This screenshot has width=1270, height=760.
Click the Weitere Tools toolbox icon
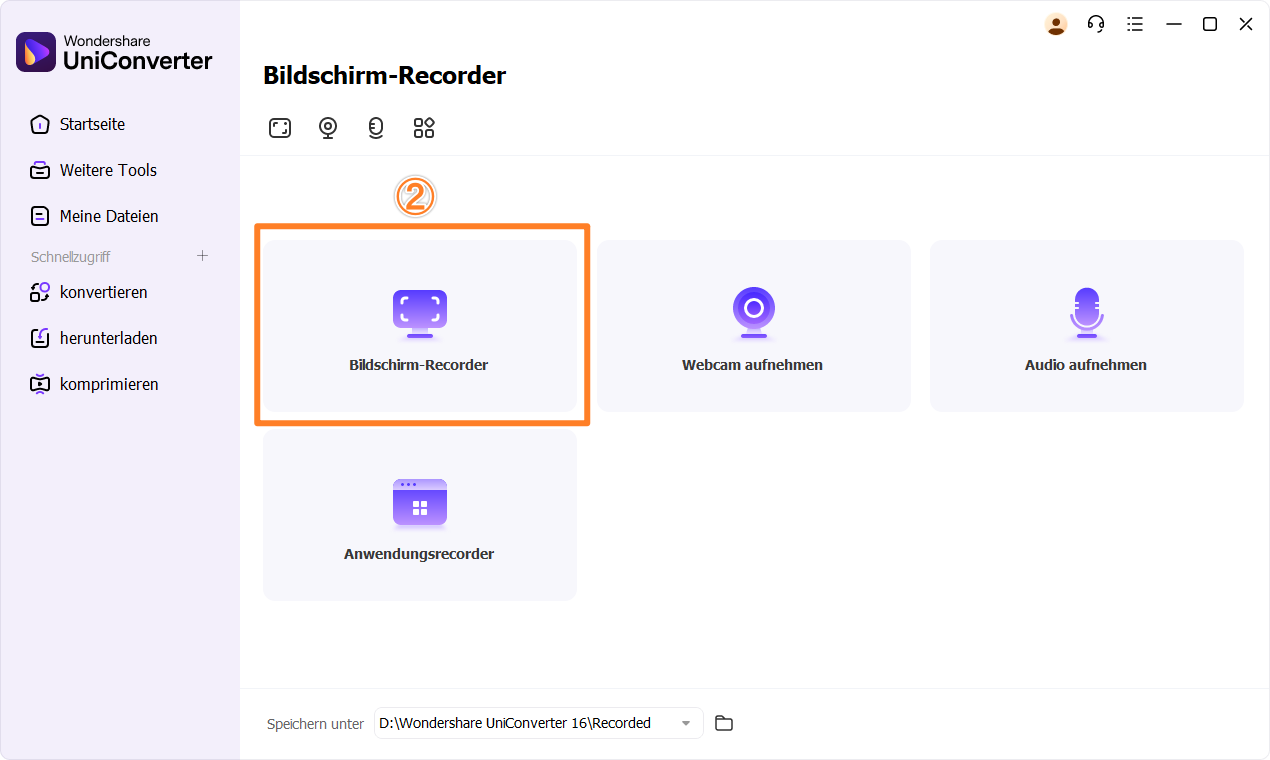pyautogui.click(x=40, y=170)
